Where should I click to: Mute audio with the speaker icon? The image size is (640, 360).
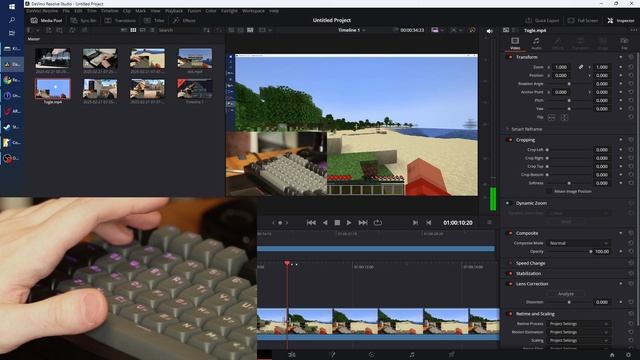click(x=489, y=31)
